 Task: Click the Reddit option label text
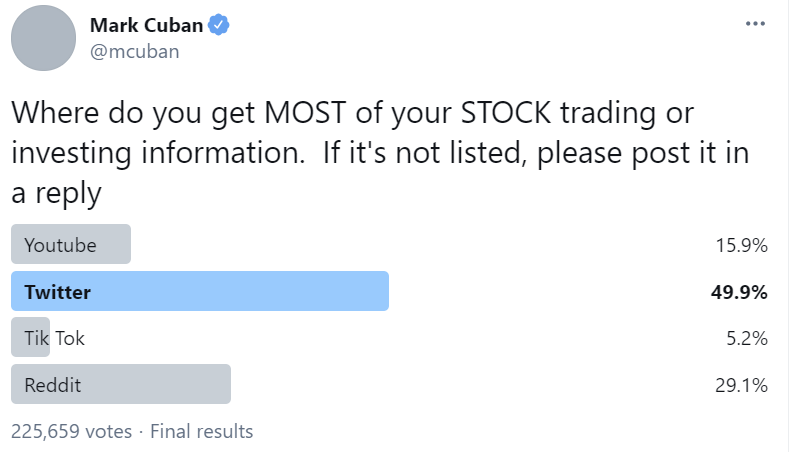(52, 385)
